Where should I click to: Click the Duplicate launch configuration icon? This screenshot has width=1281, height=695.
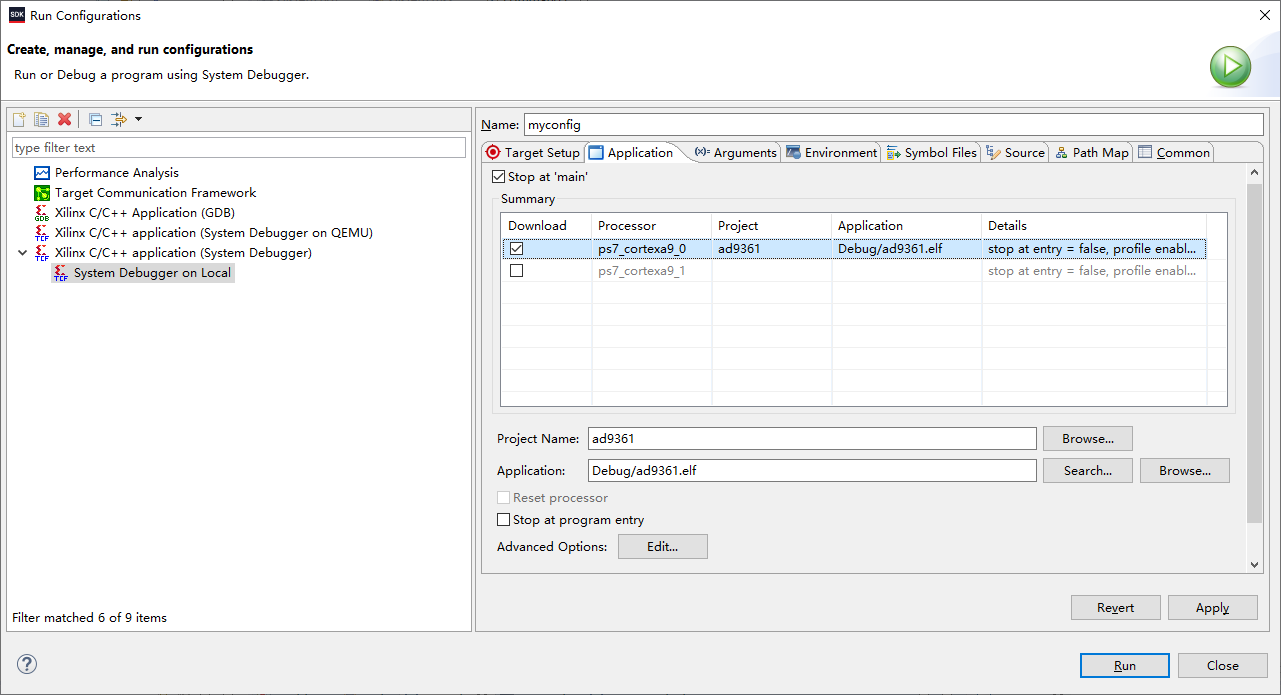point(42,119)
